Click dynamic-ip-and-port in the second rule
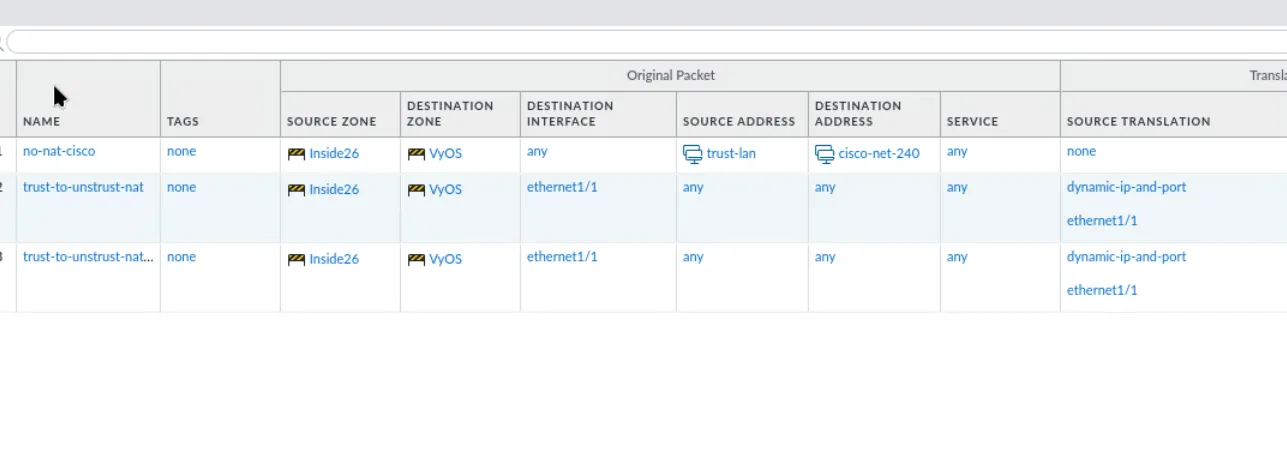 click(1126, 187)
